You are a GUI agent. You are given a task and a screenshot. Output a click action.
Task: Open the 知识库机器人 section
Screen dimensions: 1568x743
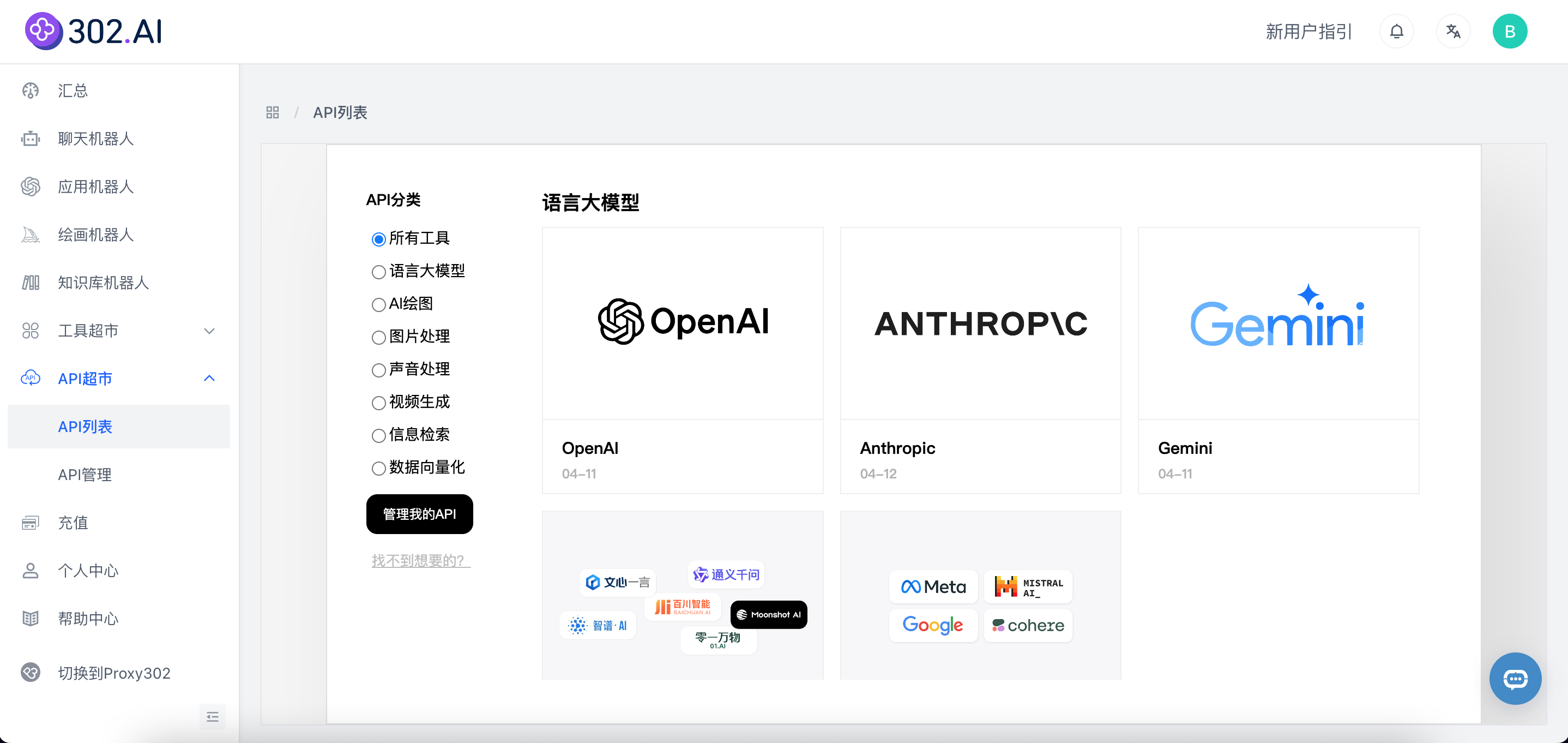click(104, 282)
